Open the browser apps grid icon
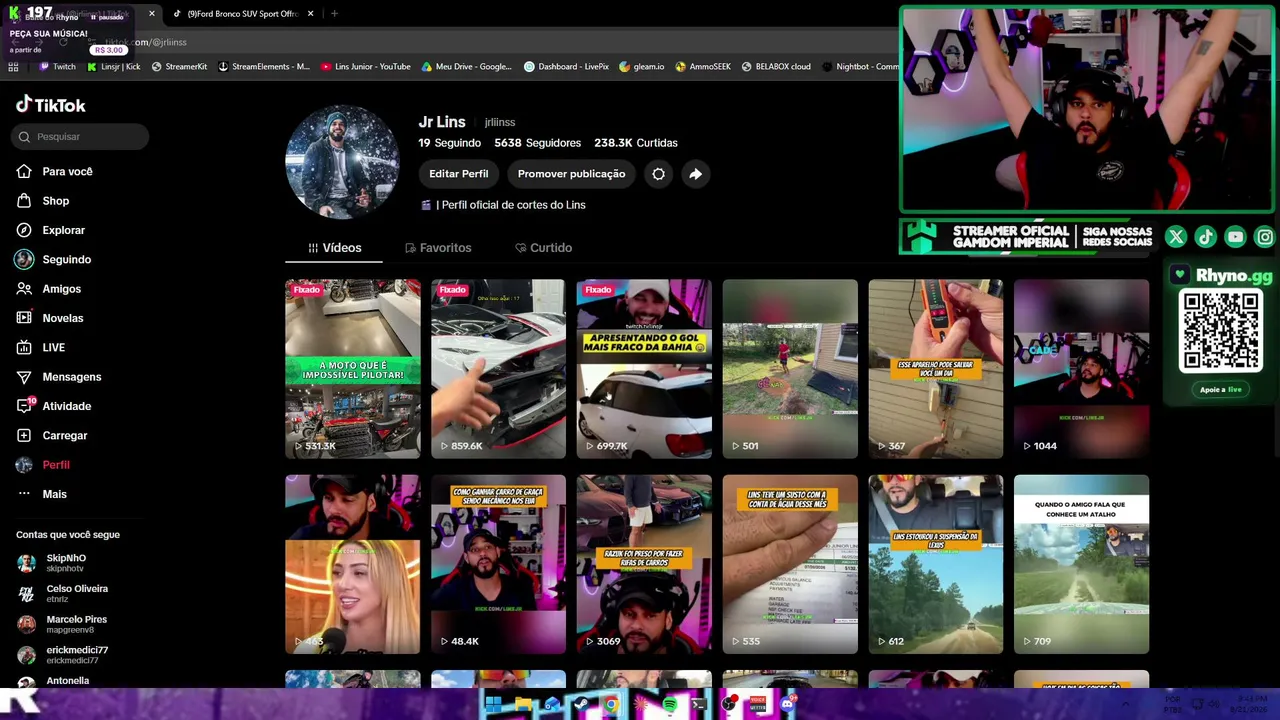The height and width of the screenshot is (720, 1280). click(x=13, y=67)
